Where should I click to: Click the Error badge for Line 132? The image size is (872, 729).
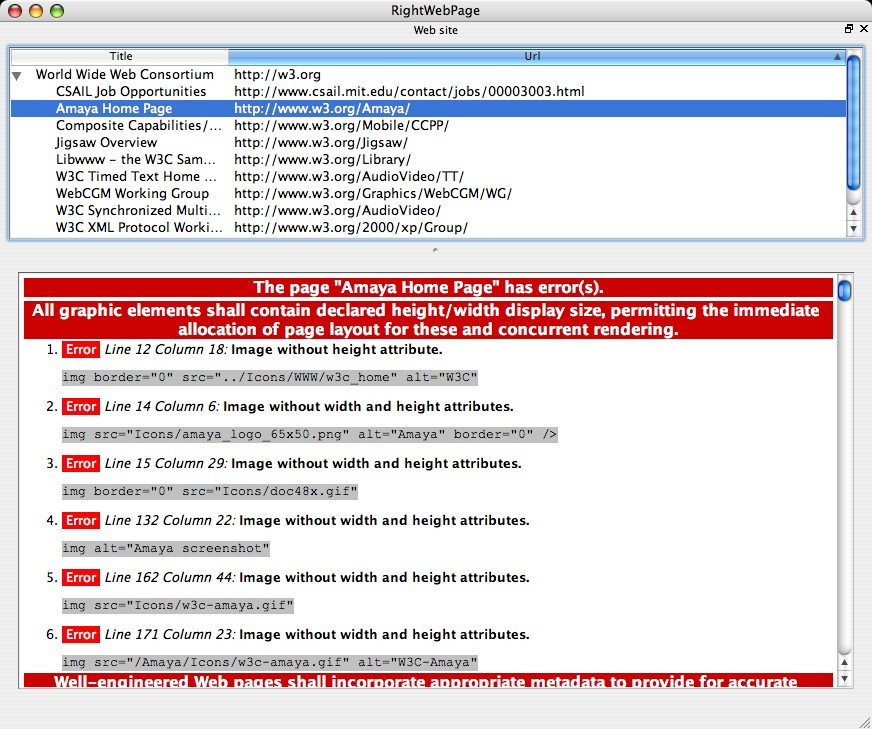(81, 520)
